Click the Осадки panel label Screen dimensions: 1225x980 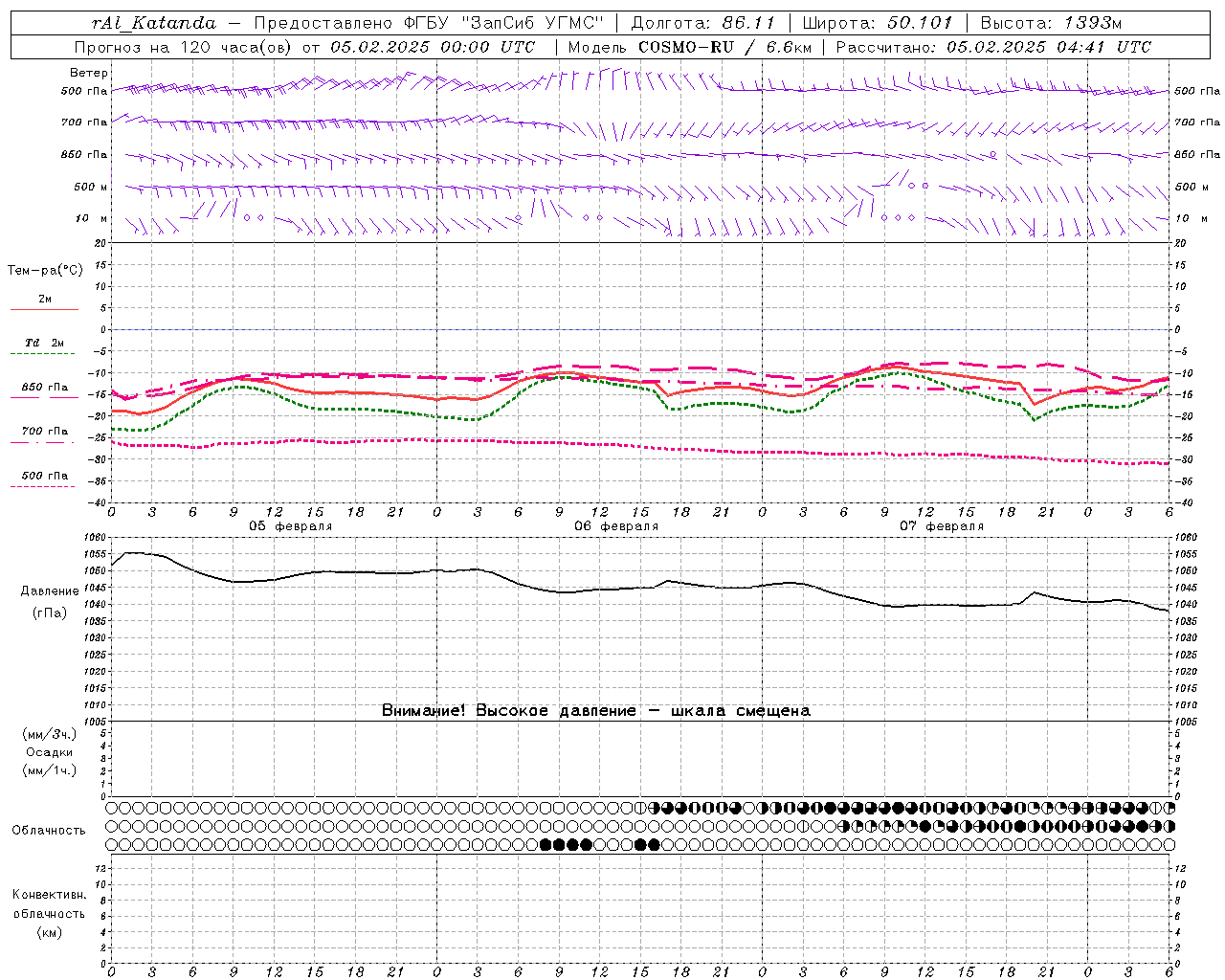click(50, 752)
